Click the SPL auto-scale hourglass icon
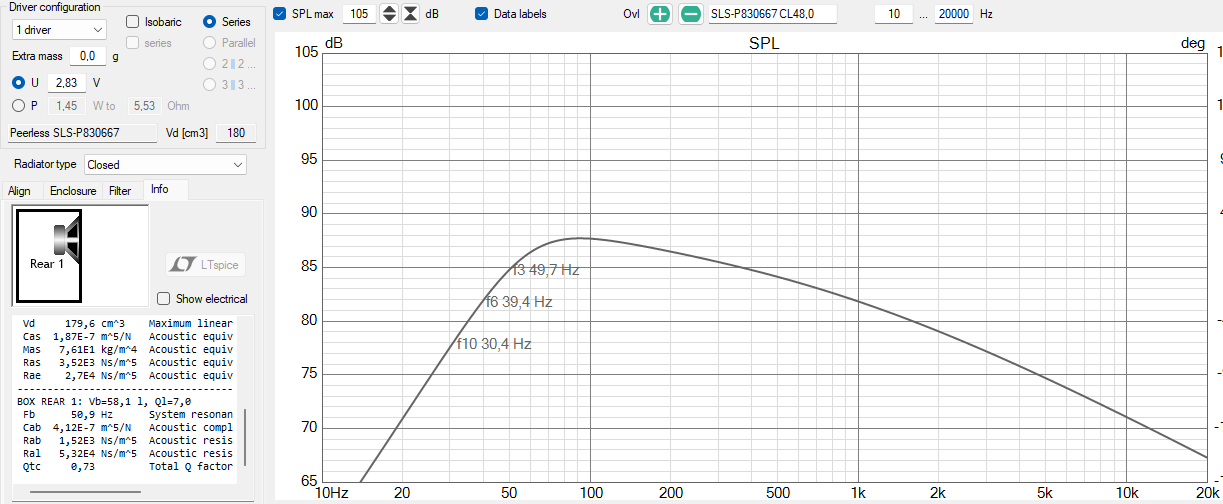This screenshot has height=504, width=1223. click(x=410, y=14)
